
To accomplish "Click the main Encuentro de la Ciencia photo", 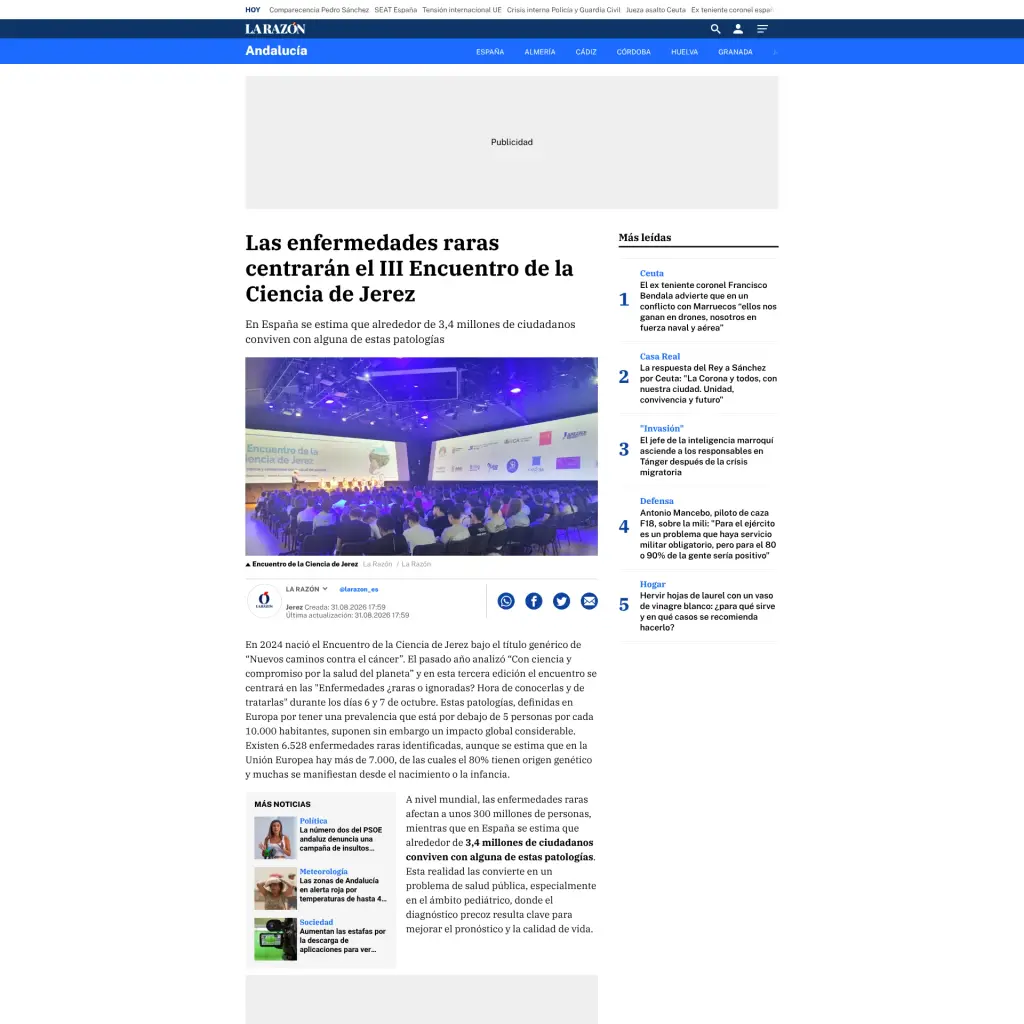I will pyautogui.click(x=421, y=456).
